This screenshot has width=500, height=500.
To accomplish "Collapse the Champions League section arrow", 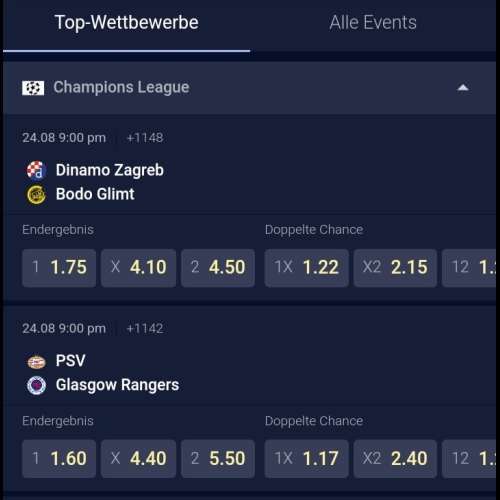I will click(463, 88).
